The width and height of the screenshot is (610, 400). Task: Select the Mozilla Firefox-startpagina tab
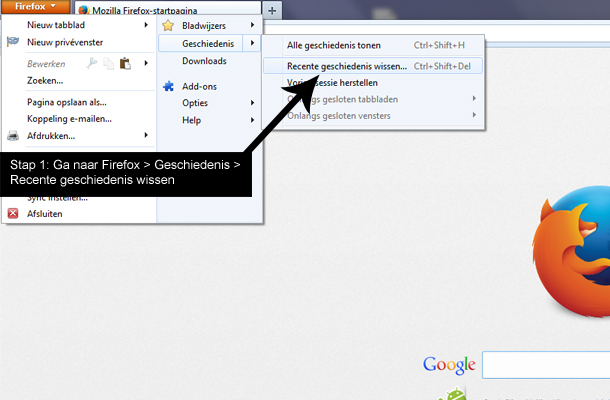pyautogui.click(x=167, y=11)
